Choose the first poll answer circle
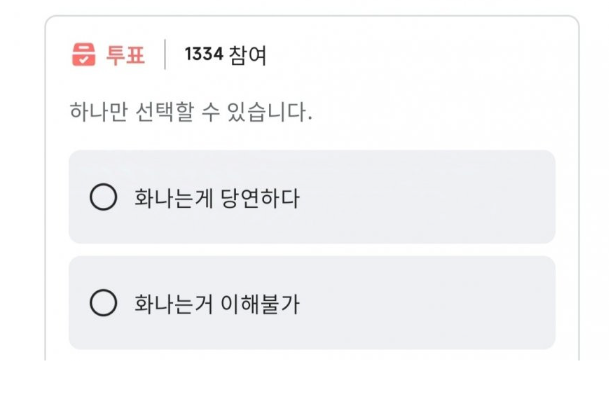 point(103,197)
